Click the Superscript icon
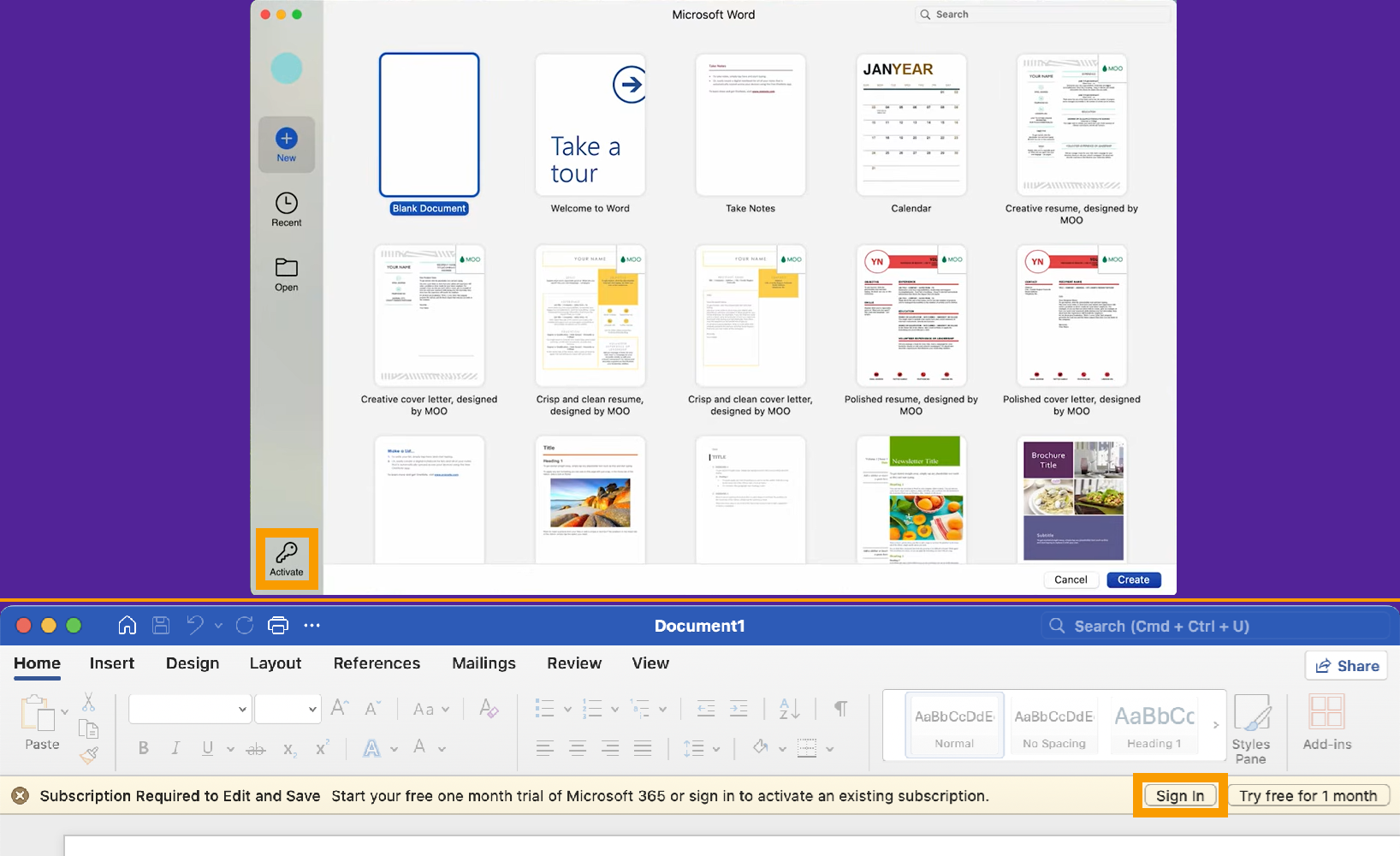 click(323, 748)
